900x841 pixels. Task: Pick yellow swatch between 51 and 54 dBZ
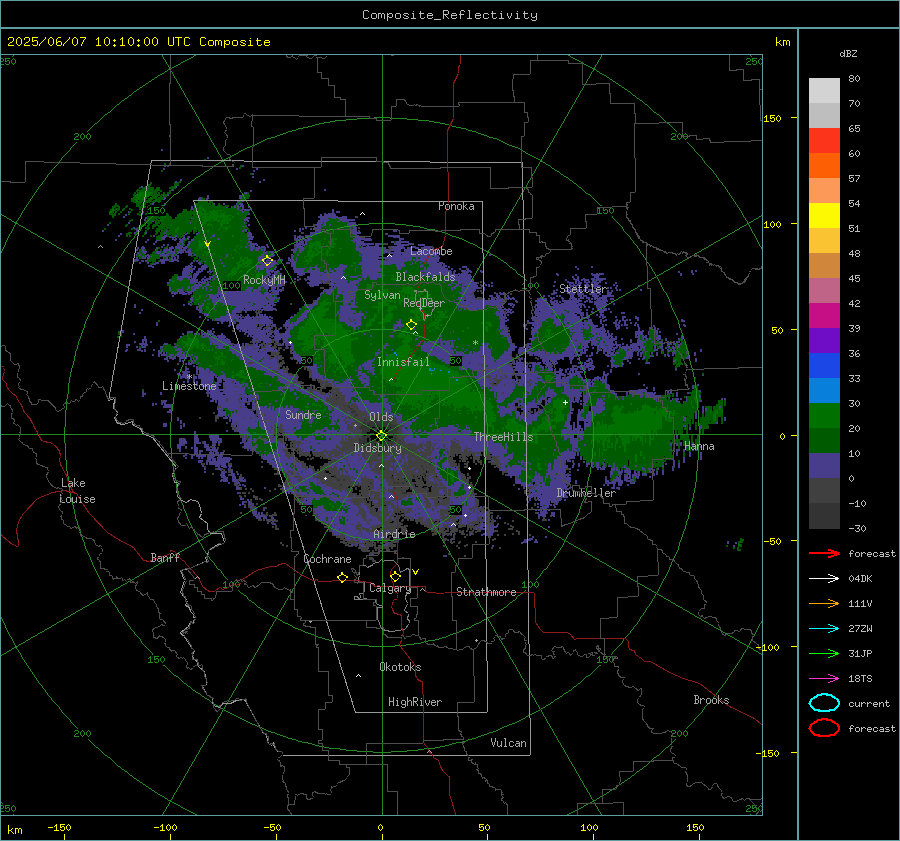(824, 216)
